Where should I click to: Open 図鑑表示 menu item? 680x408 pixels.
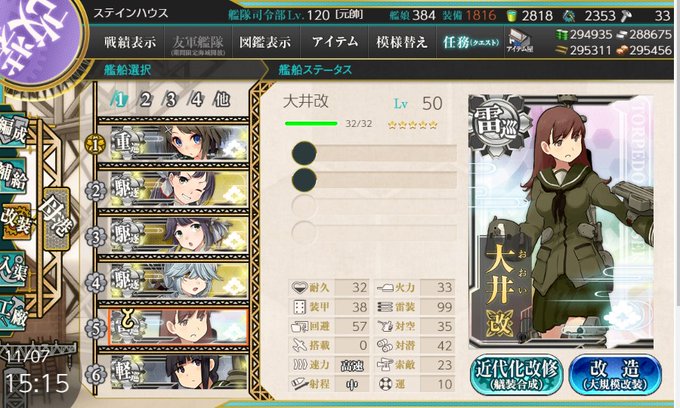(265, 42)
